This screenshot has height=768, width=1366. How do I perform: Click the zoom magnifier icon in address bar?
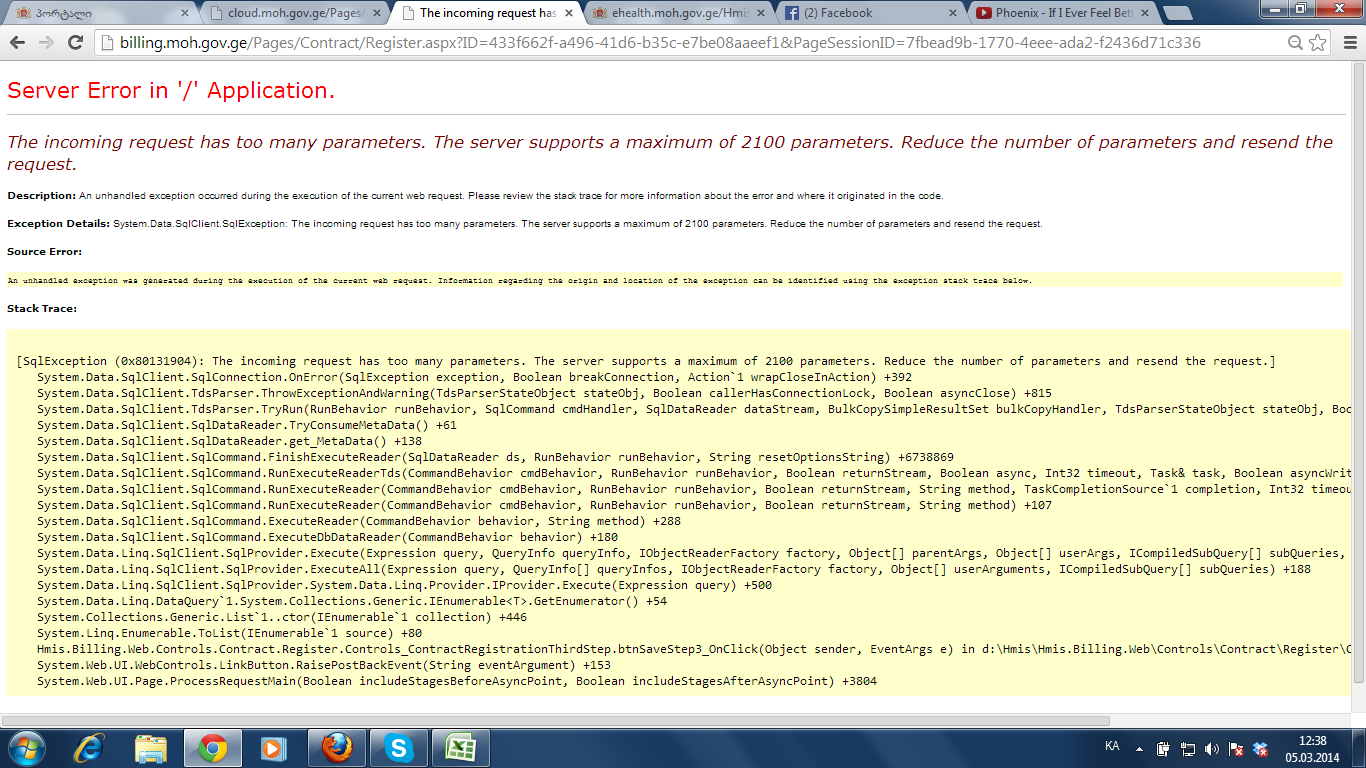click(x=1296, y=43)
